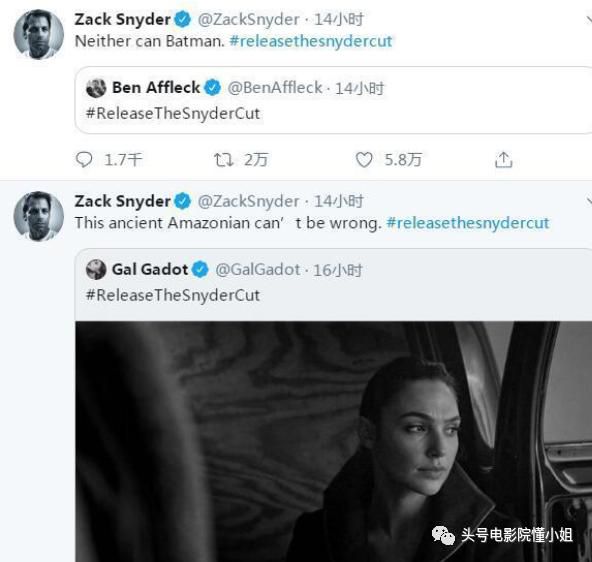Open black-and-white photo in Gal Gadot tweet
The width and height of the screenshot is (592, 562).
coord(334,442)
